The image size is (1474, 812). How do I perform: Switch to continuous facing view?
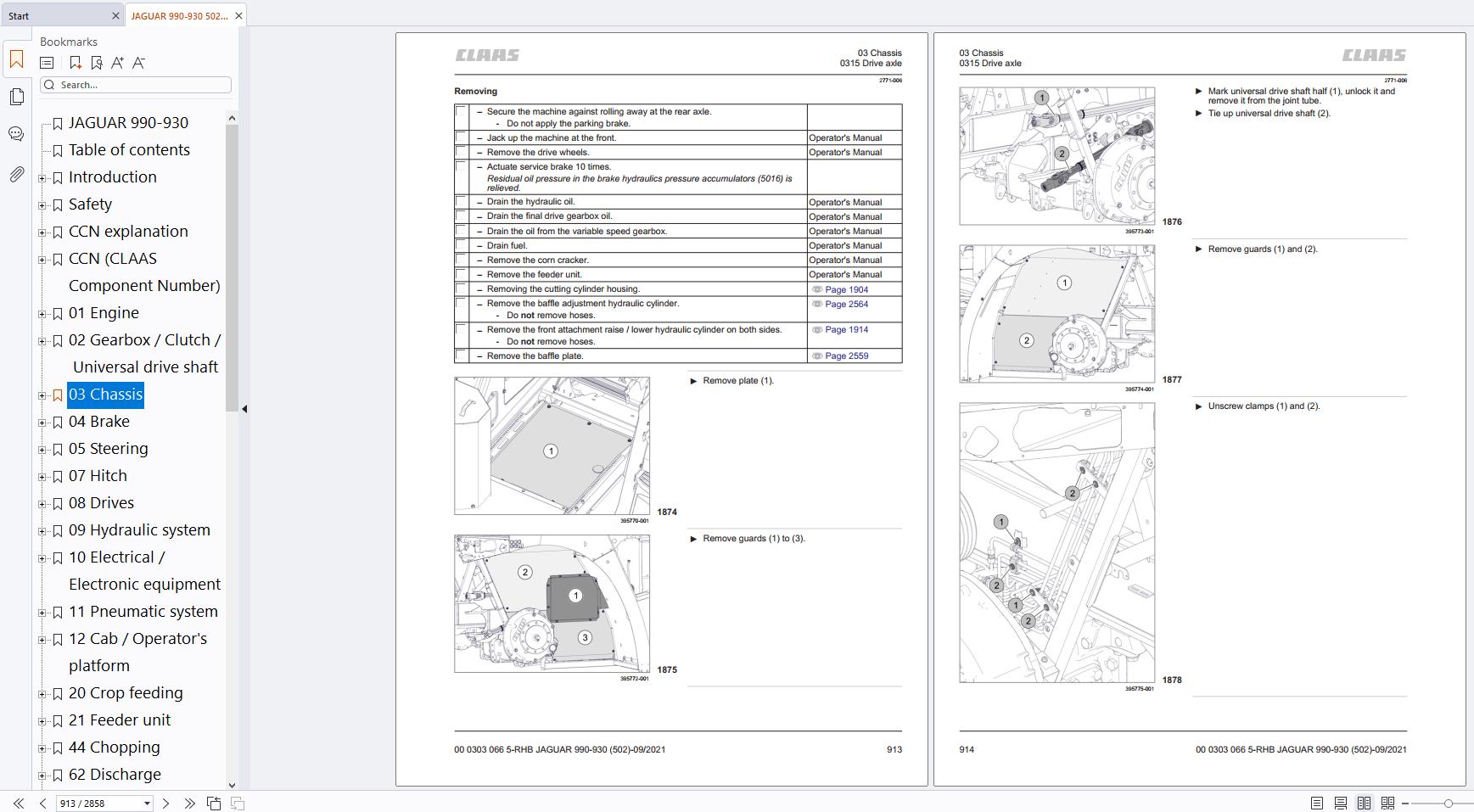pyautogui.click(x=1387, y=803)
